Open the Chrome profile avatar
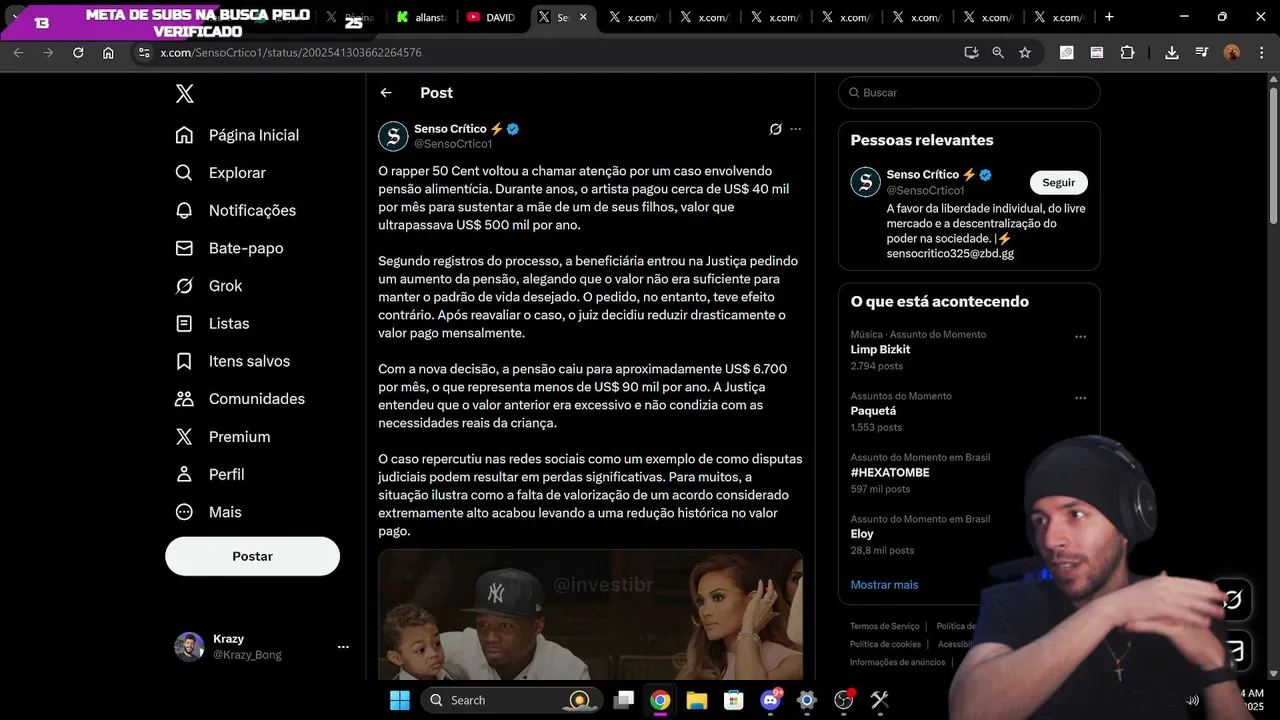This screenshot has height=720, width=1280. 1232,53
